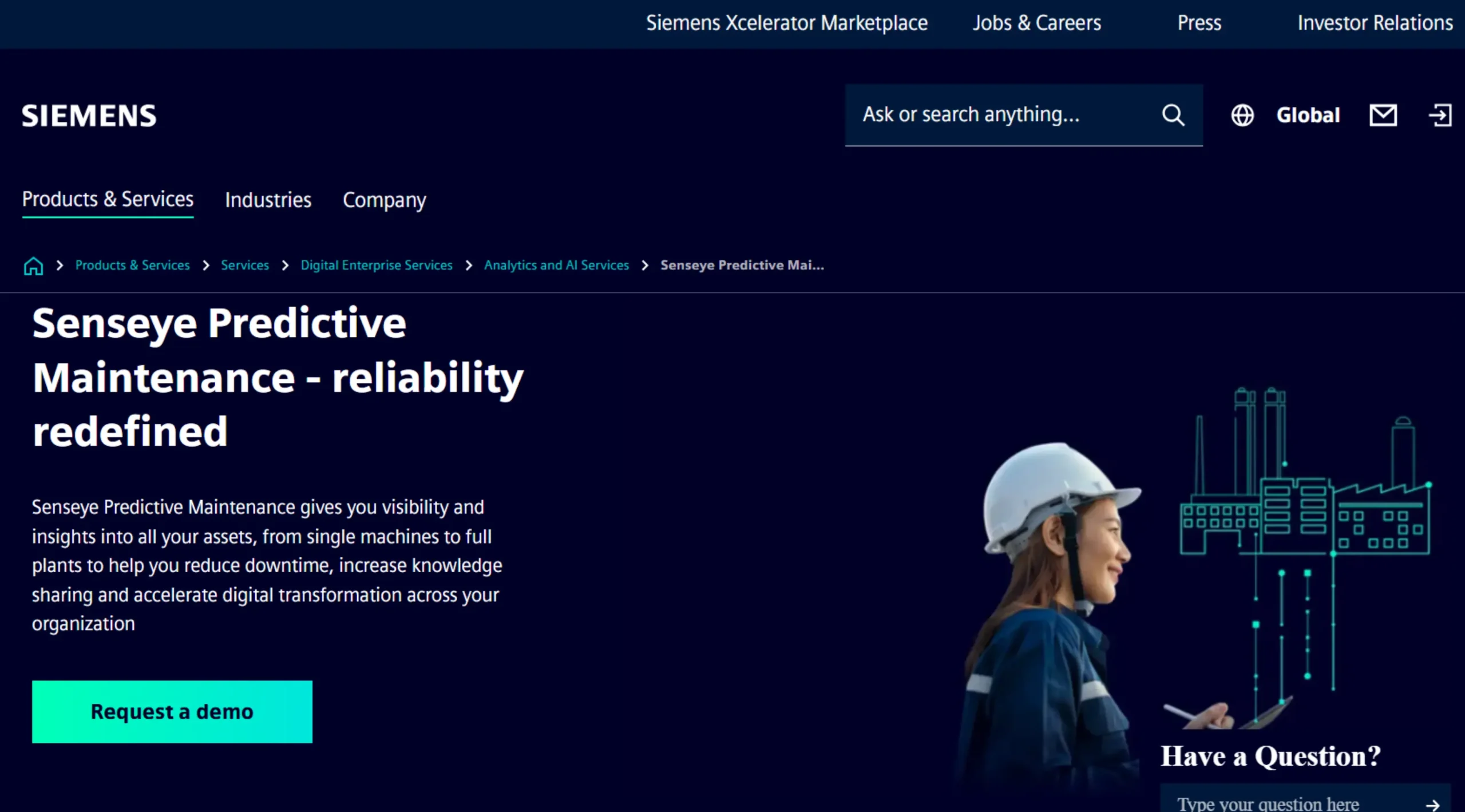This screenshot has width=1465, height=812.
Task: Open the Products & Services menu tab
Action: click(108, 199)
